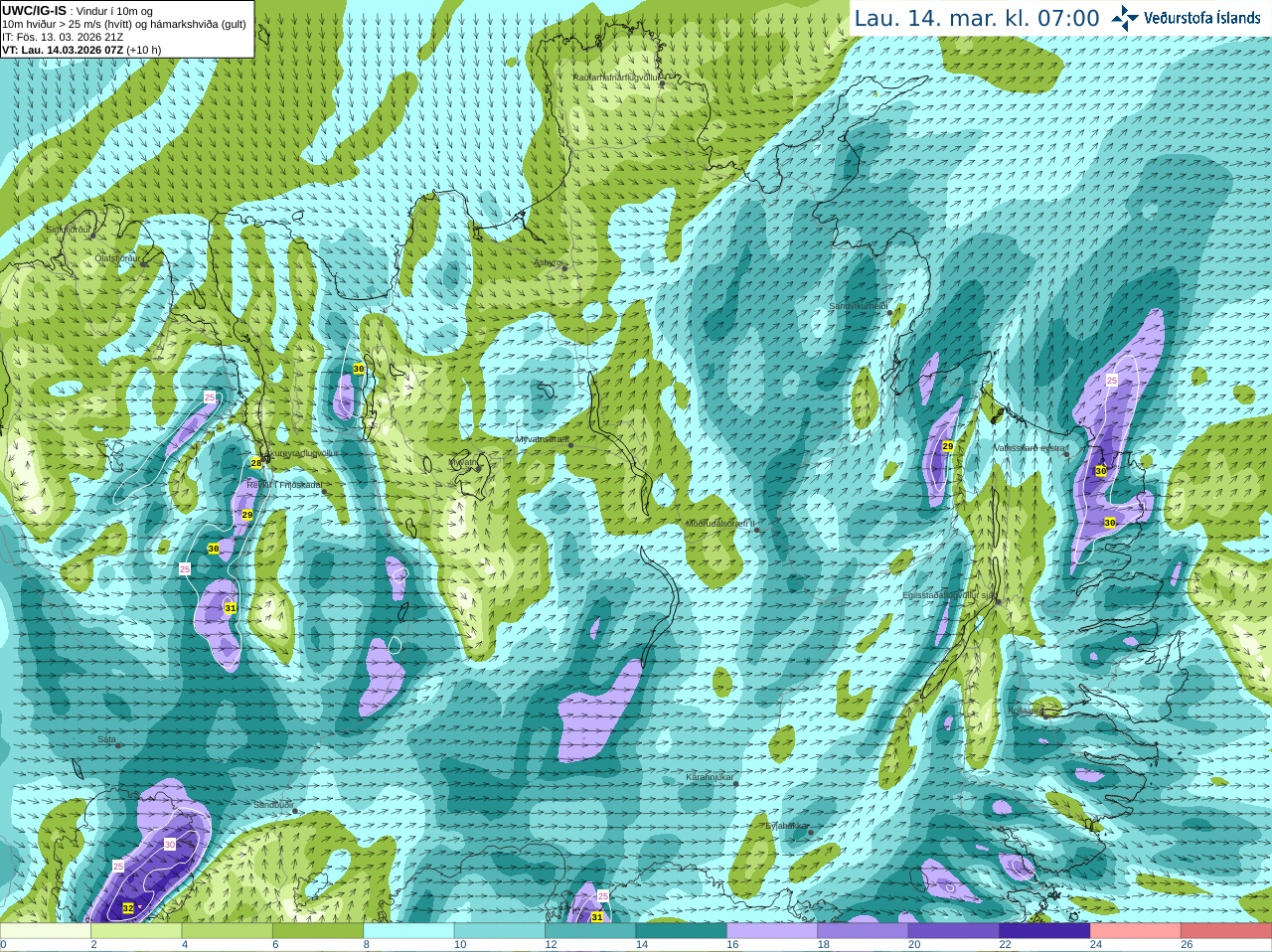Pick the light green 2–4 legend swatch
The image size is (1272, 952).
(136, 931)
